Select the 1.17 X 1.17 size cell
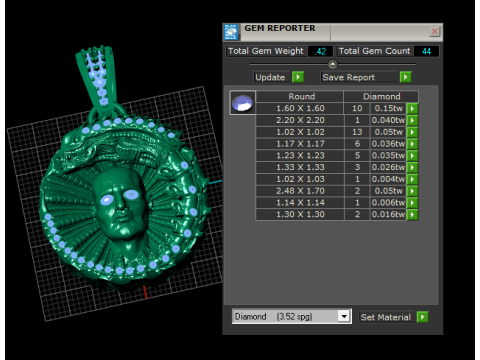The image size is (480, 360). pos(300,144)
